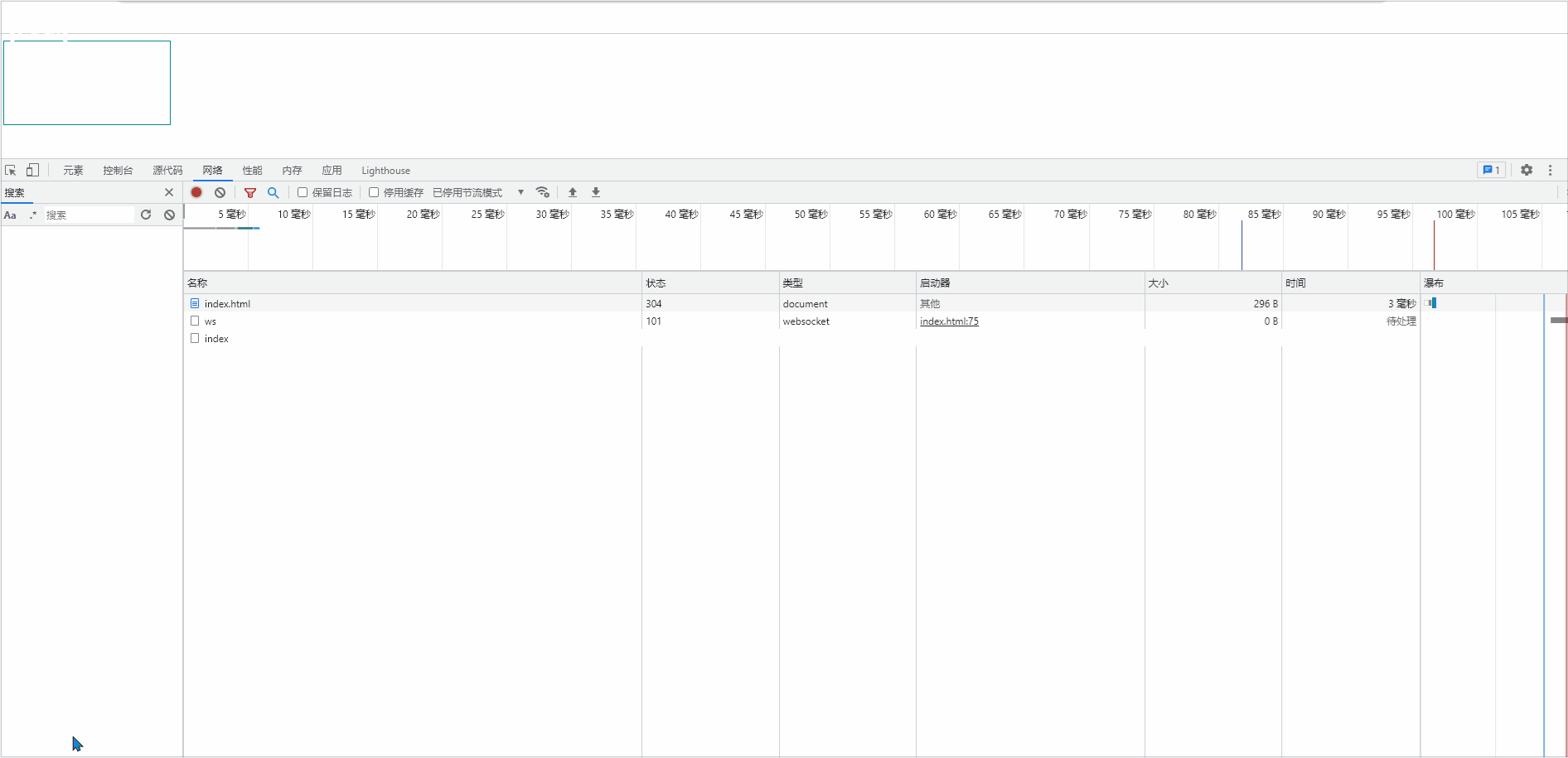
Task: Open DevTools settings gear
Action: click(1526, 170)
